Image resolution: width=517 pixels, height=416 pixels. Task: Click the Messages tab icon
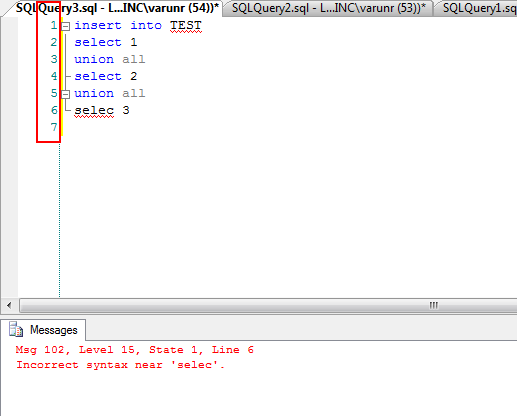click(x=16, y=330)
